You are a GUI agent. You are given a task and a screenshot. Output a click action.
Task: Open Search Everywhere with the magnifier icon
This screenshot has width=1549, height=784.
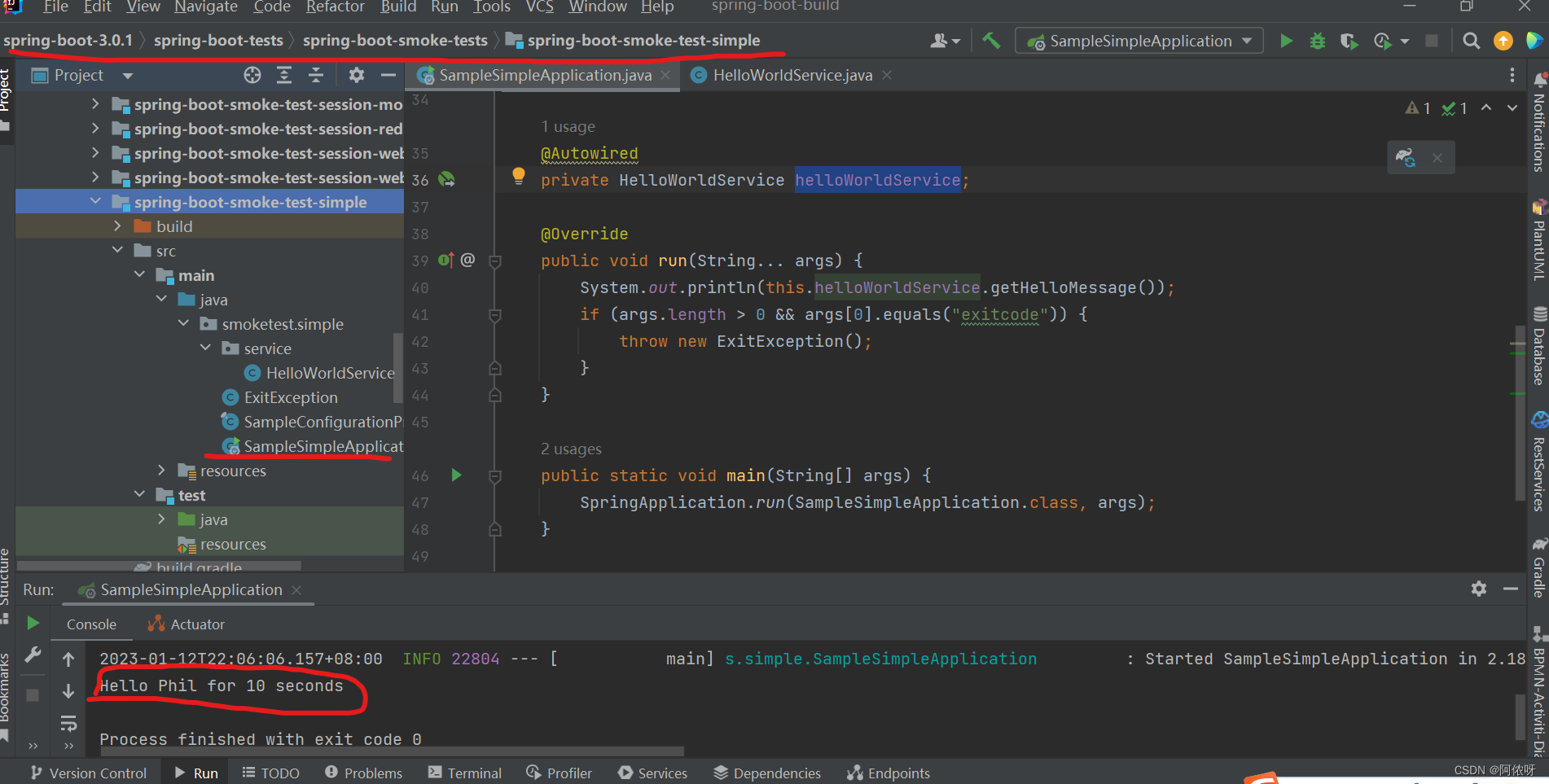click(x=1471, y=41)
